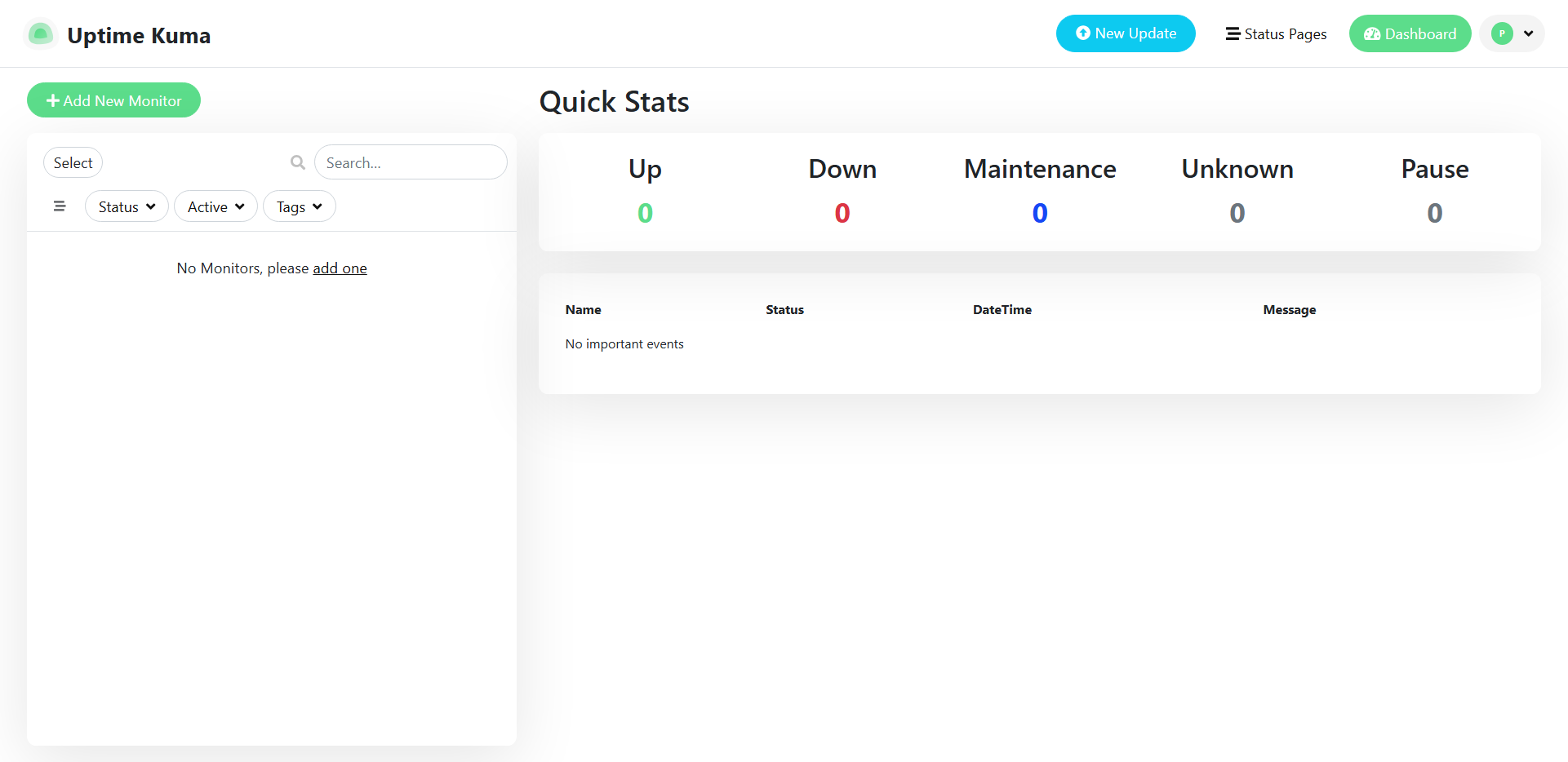Screen dimensions: 1568x762
Task: Click the magnifier search icon
Action: 298,162
